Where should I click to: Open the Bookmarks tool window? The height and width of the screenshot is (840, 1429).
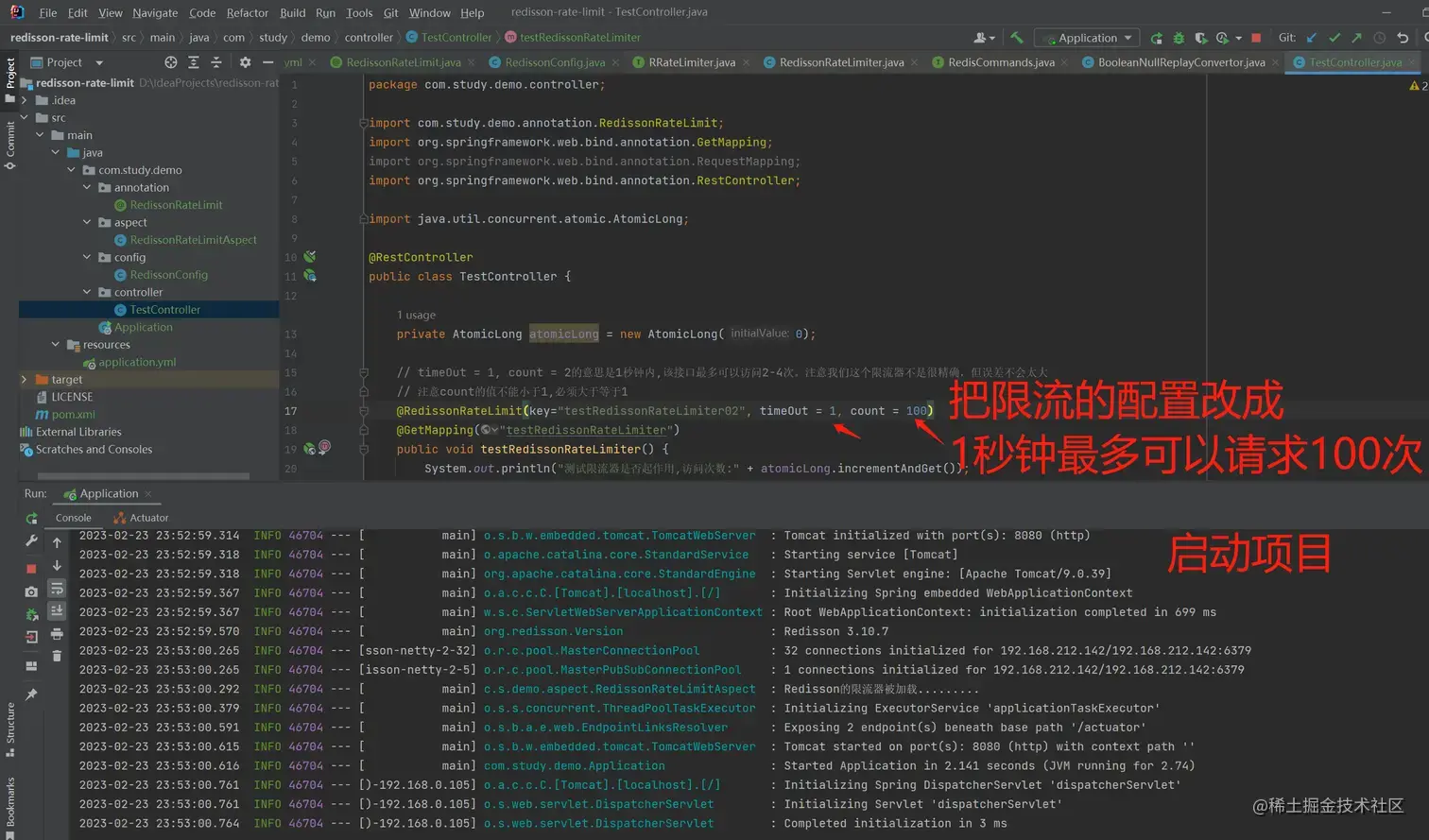9,806
